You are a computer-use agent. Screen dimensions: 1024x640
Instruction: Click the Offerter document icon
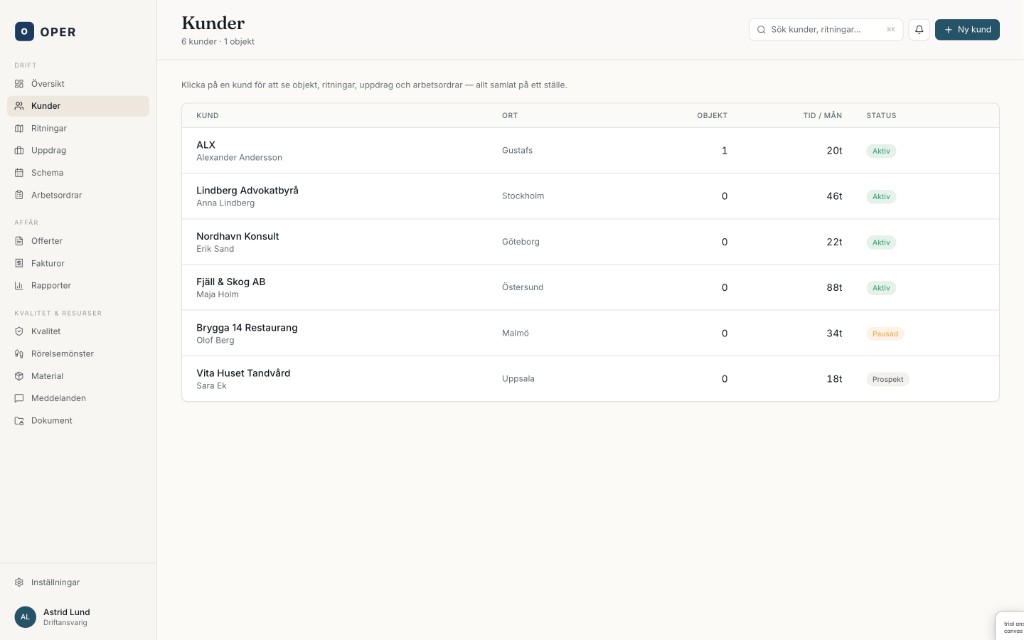19,241
